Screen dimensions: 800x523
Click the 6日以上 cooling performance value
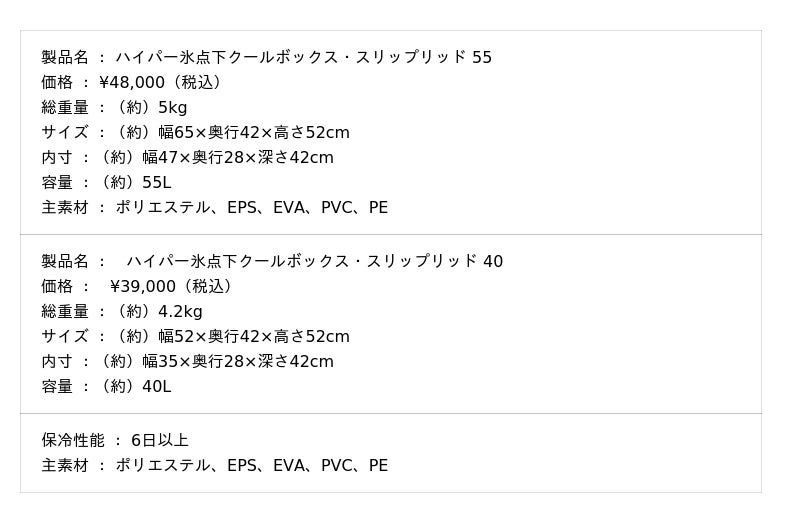tap(159, 441)
